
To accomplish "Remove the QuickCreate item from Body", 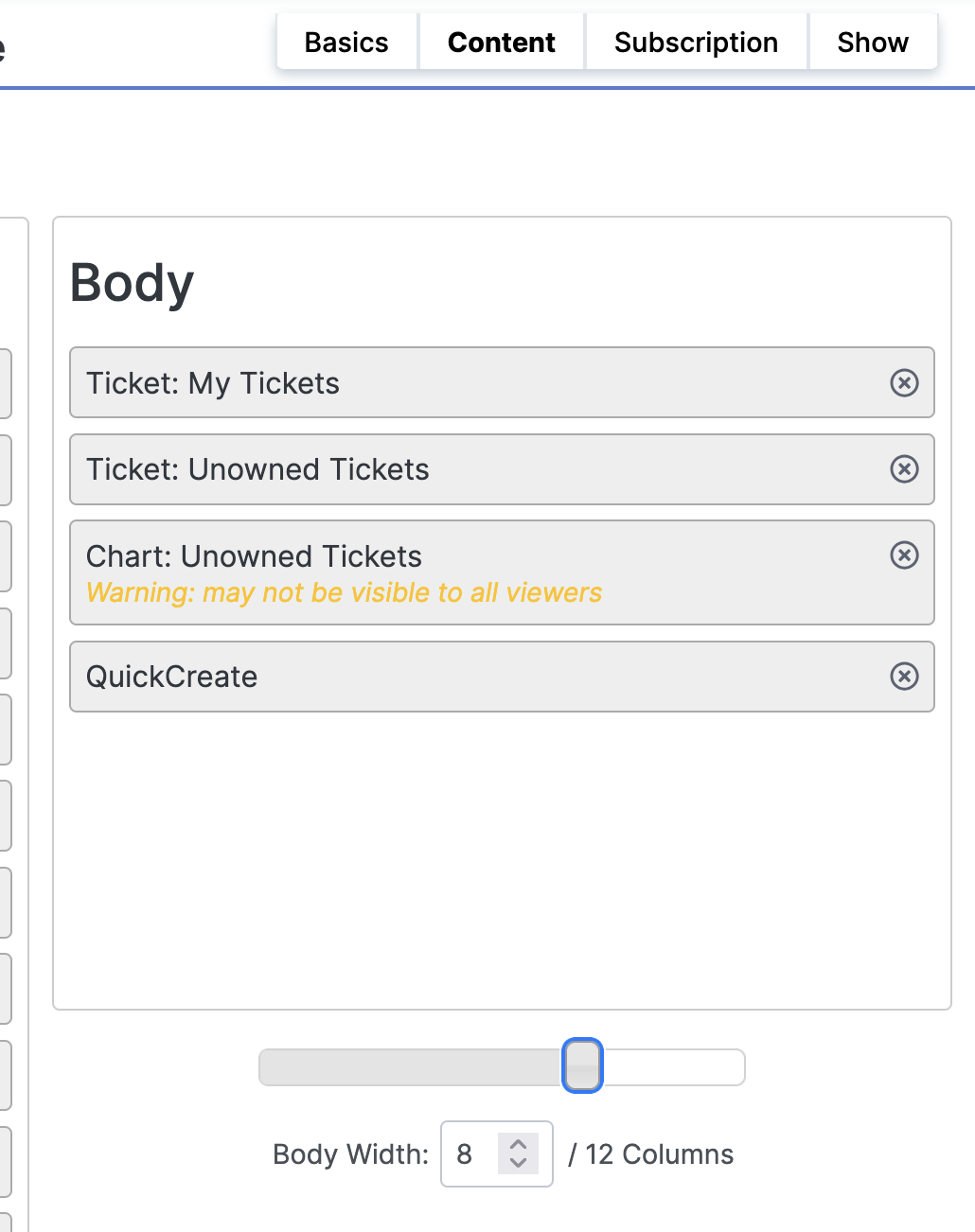I will point(904,676).
